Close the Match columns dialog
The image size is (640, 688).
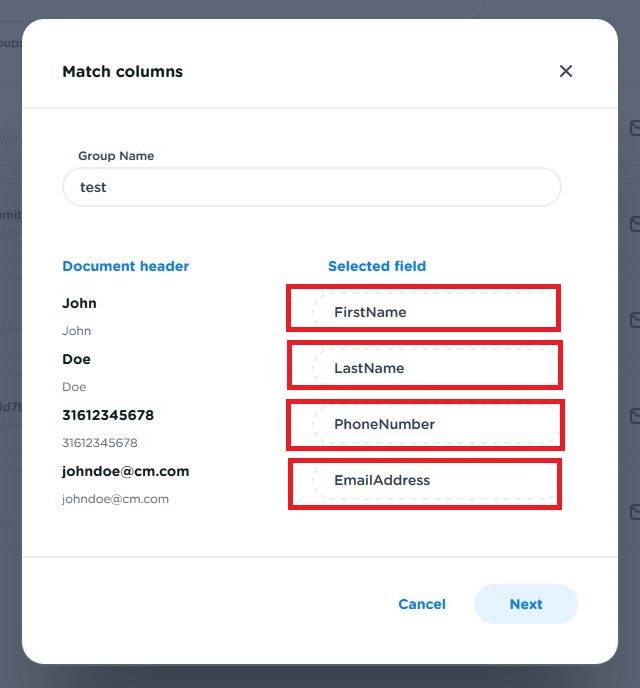pos(566,71)
